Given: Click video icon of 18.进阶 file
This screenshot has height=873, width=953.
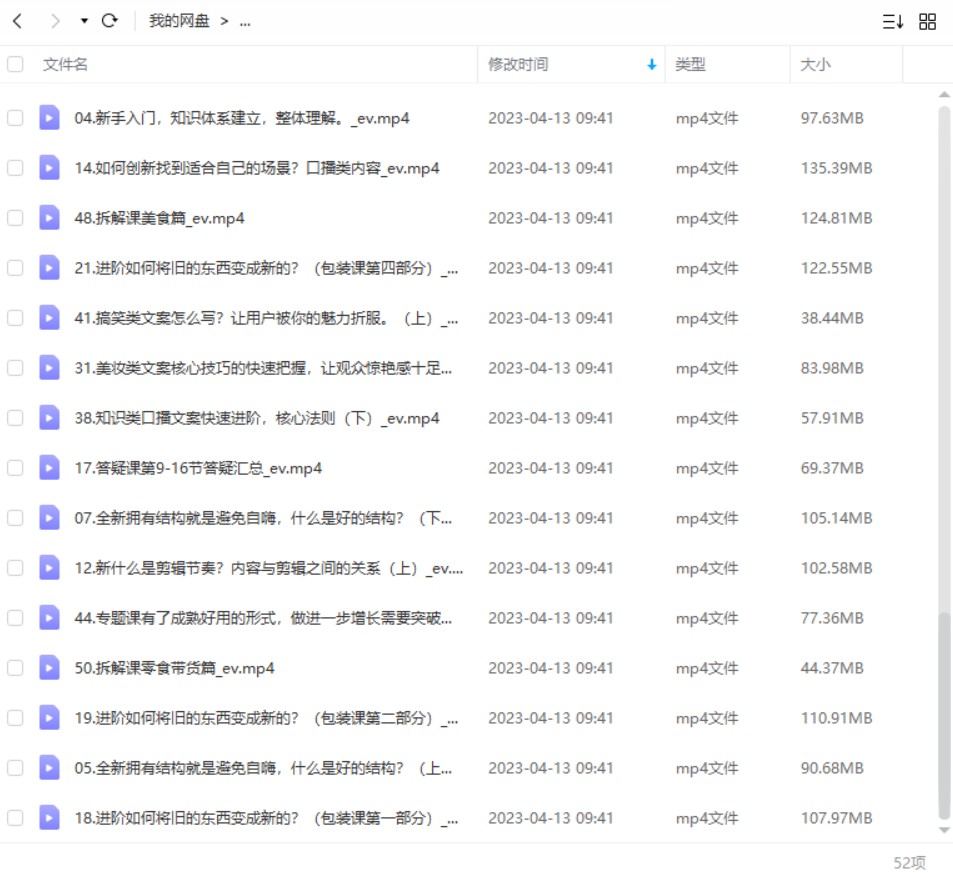Looking at the screenshot, I should 49,818.
